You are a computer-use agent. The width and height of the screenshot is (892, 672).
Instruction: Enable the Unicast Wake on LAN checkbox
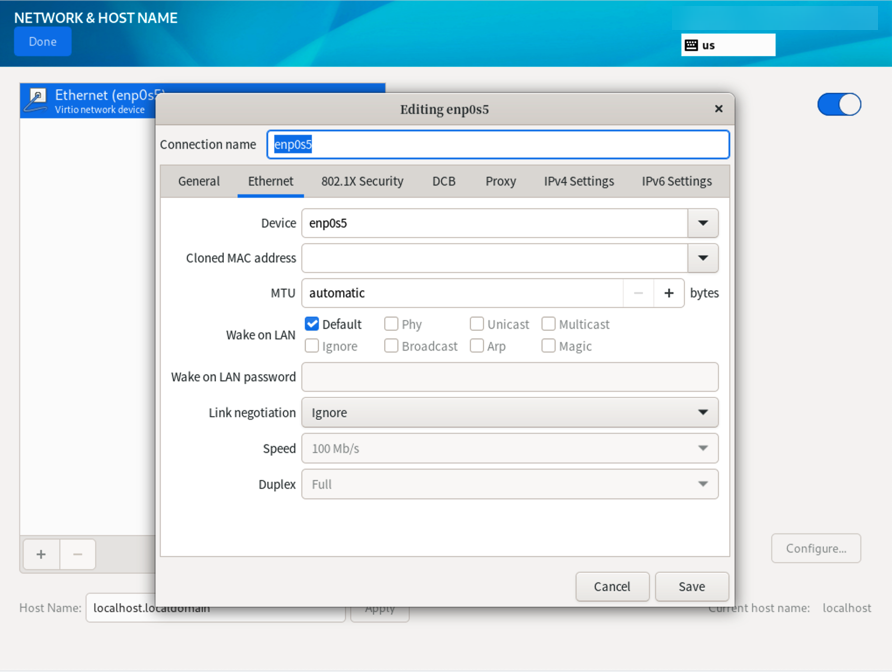[477, 324]
